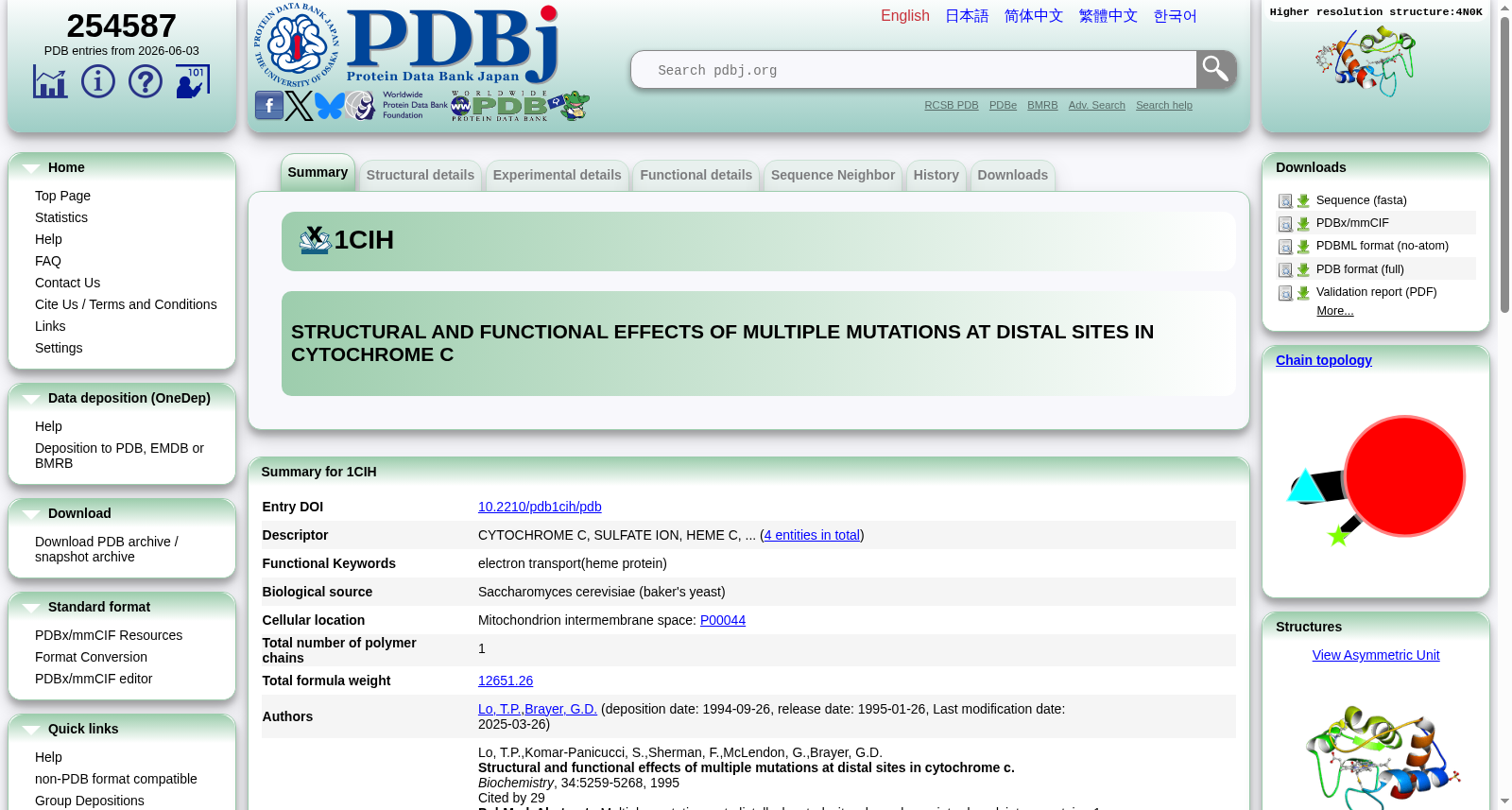Screen dimensions: 1512x810
Task: Open Format Conversion link
Action: 91,657
